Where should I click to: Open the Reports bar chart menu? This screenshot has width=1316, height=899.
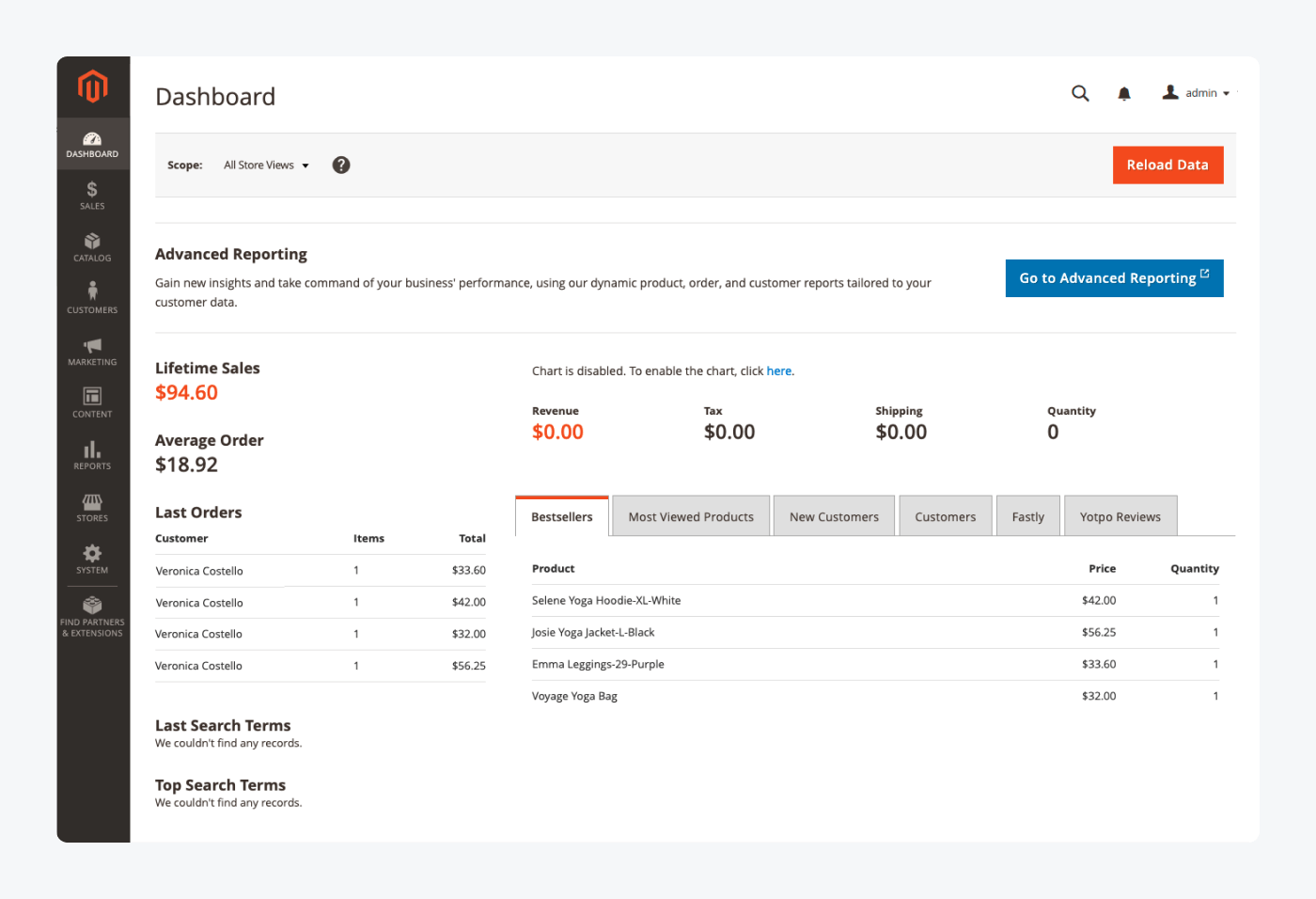tap(92, 455)
